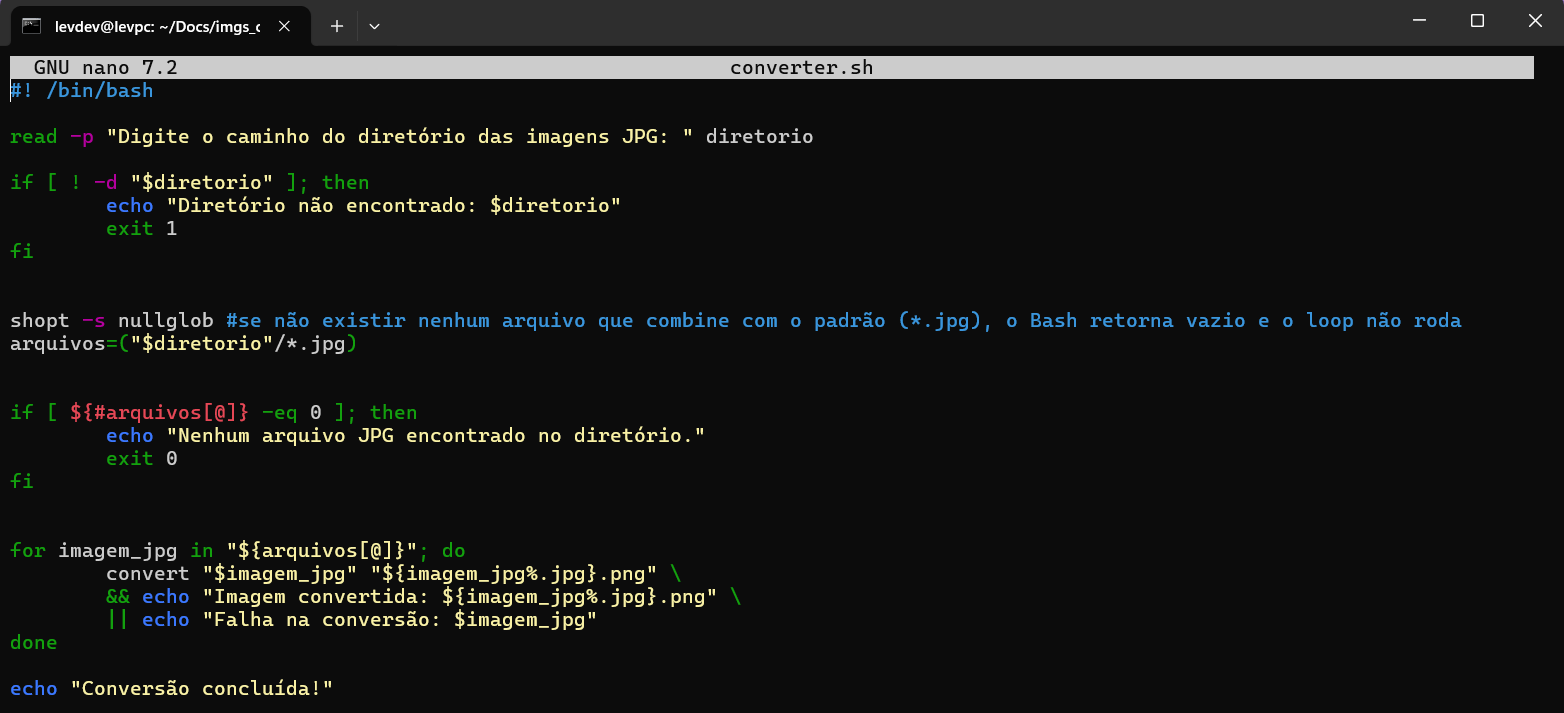This screenshot has width=1564, height=713.
Task: Click the 'diretorio' variable after the read prompt
Action: click(759, 137)
